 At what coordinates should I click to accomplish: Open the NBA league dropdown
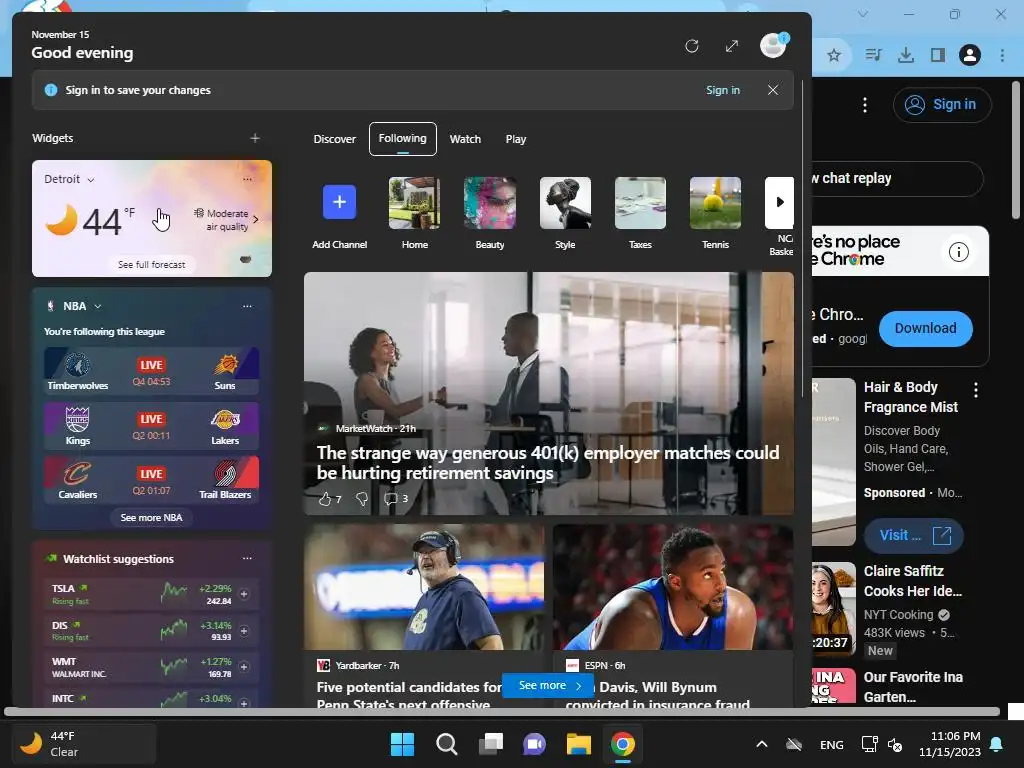pyautogui.click(x=82, y=306)
